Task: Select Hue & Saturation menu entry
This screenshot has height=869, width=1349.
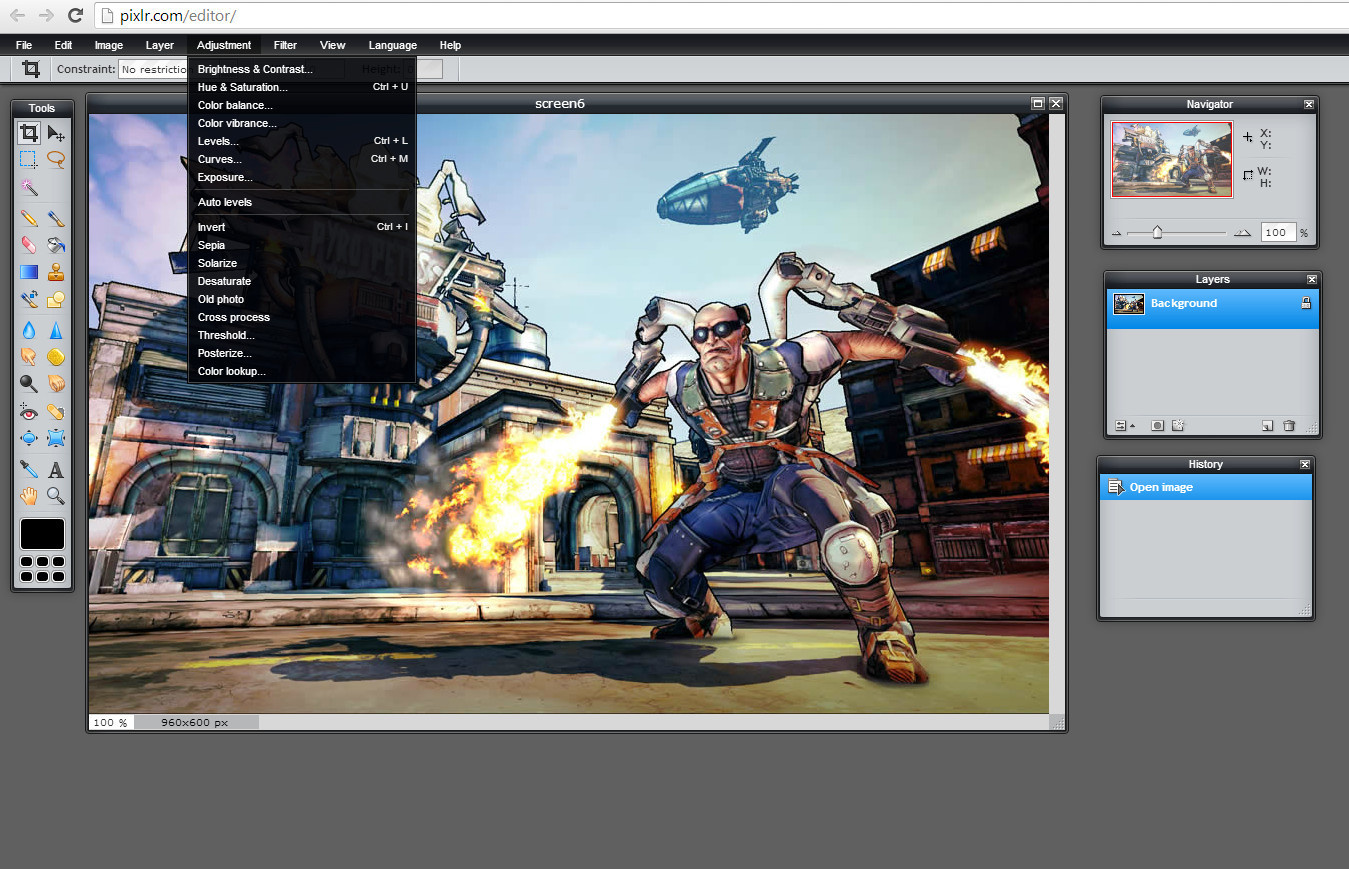Action: coord(243,87)
